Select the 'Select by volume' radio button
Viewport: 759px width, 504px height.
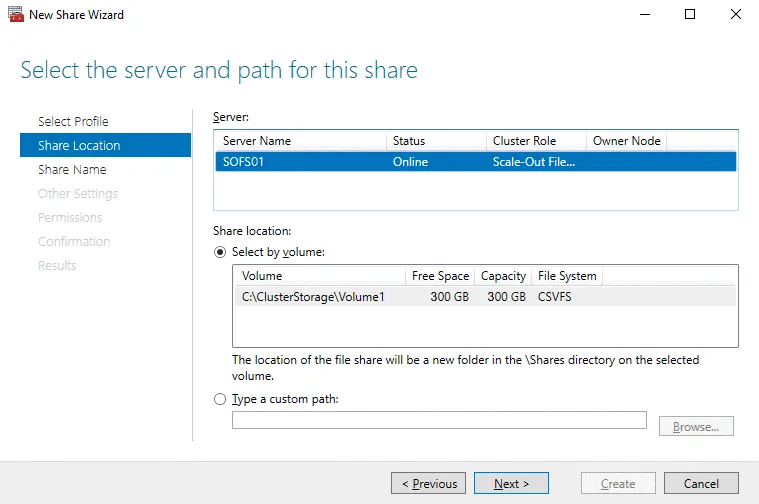(220, 252)
